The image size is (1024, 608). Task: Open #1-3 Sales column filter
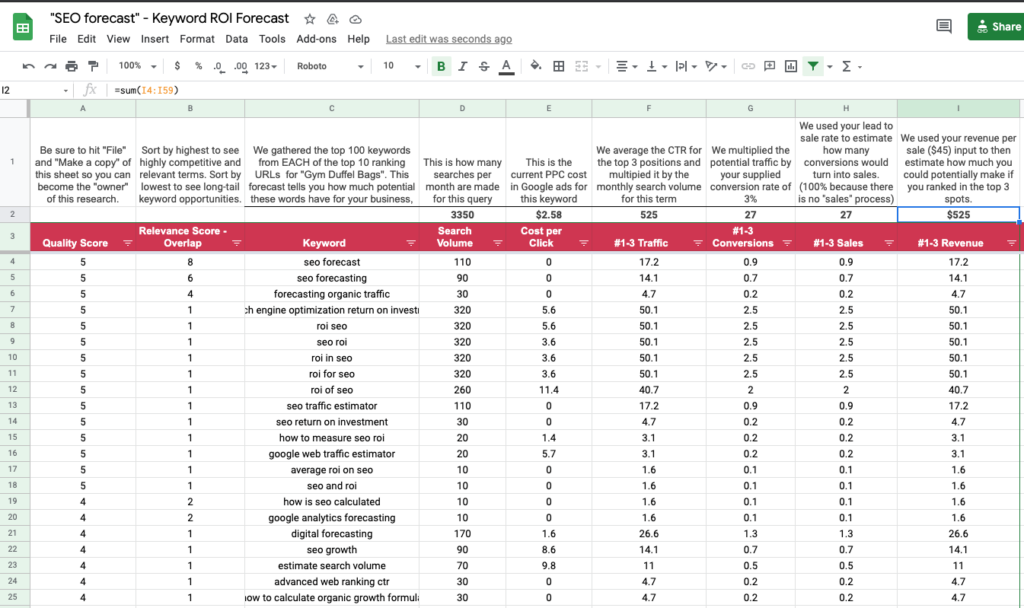tap(889, 243)
